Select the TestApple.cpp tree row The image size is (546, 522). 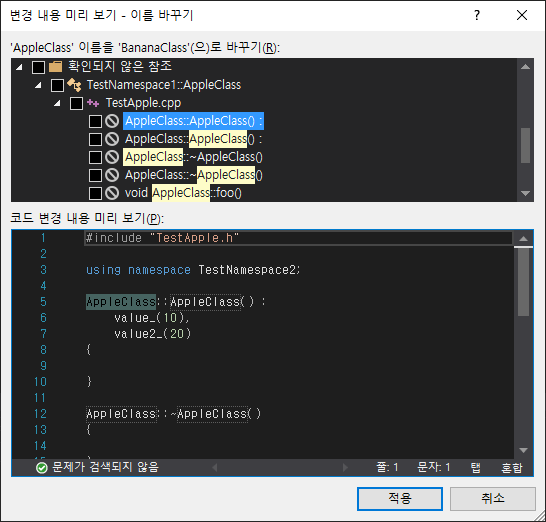point(143,103)
